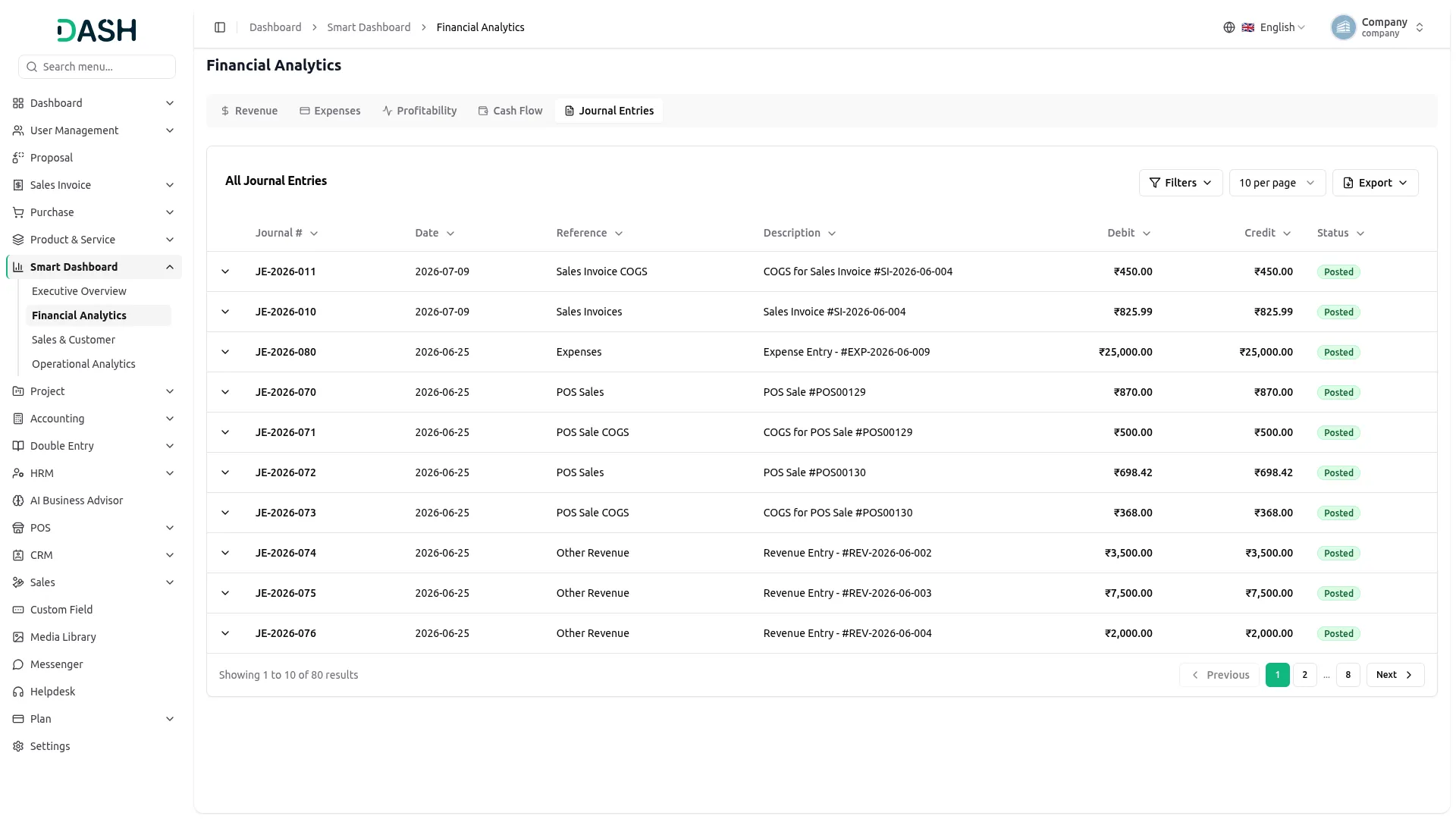1456x819 pixels.
Task: Click the Purchase cart icon
Action: click(18, 212)
